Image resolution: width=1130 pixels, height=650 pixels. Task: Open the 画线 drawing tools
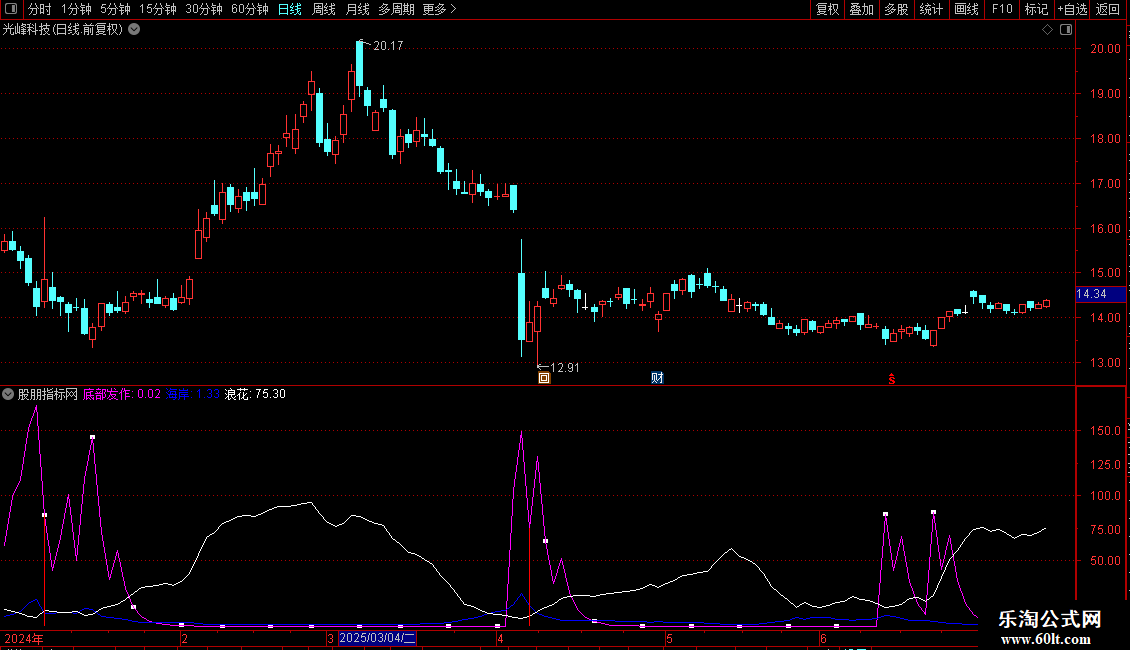(x=966, y=9)
